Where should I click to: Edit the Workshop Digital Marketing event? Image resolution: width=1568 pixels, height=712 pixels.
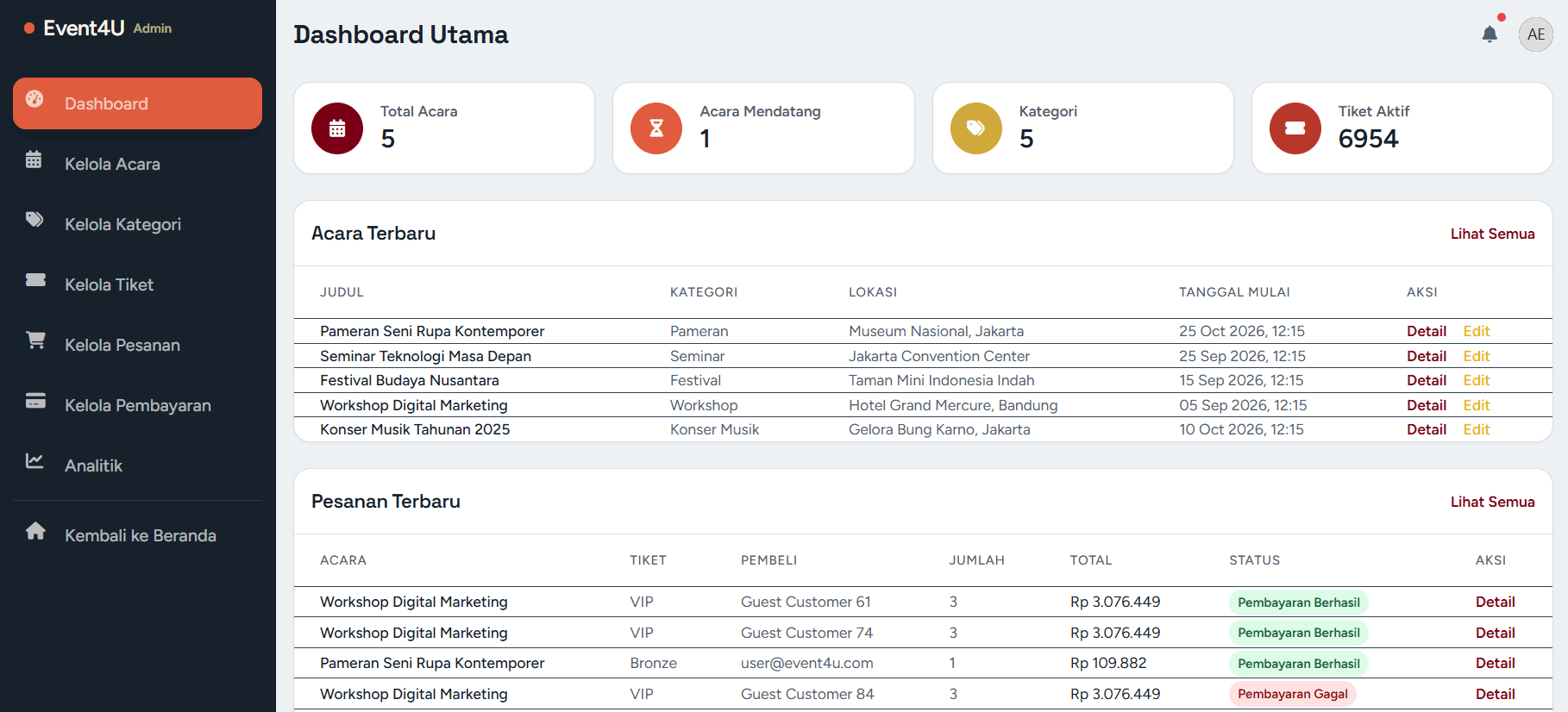click(x=1477, y=405)
